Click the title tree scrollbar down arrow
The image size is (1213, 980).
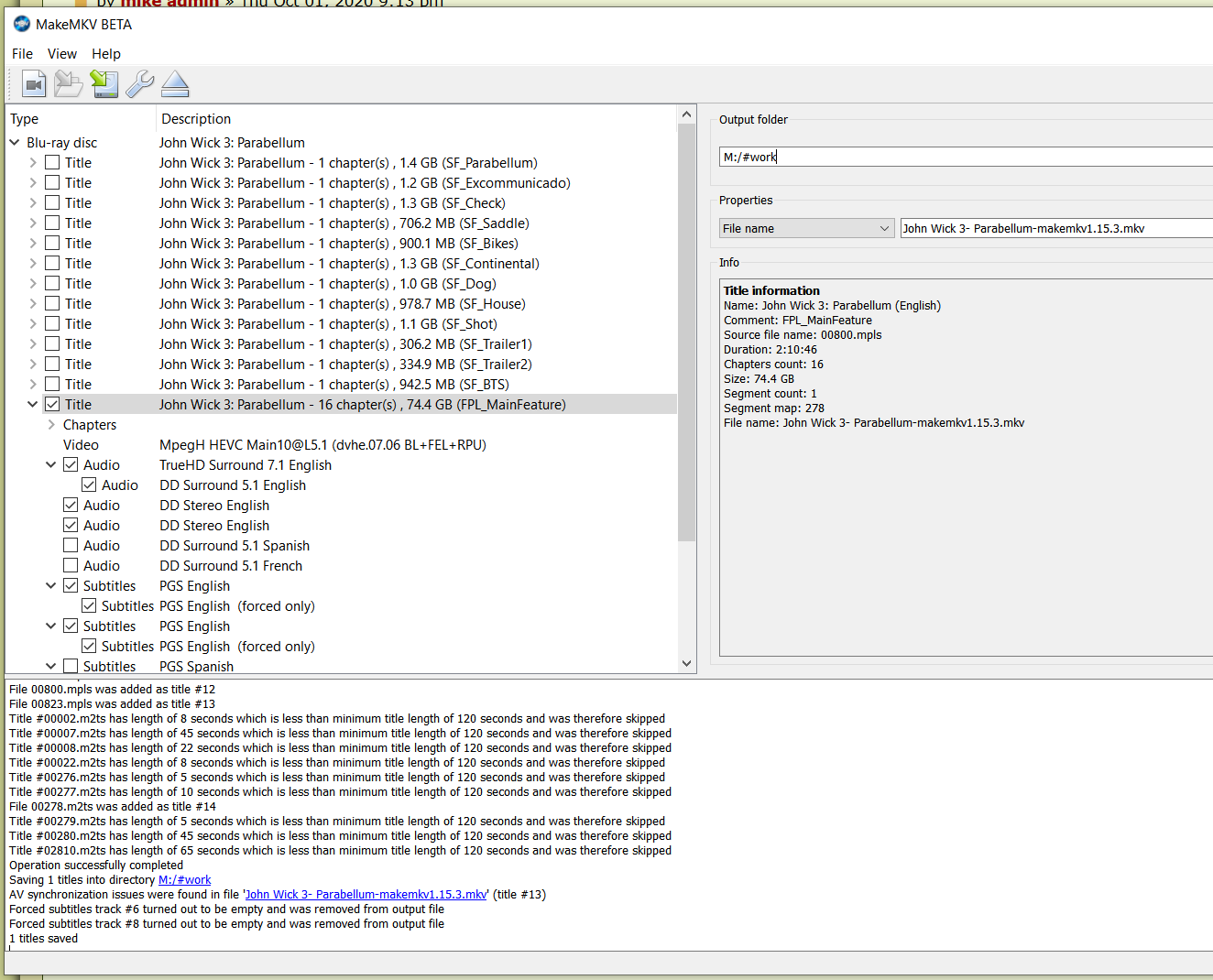687,664
